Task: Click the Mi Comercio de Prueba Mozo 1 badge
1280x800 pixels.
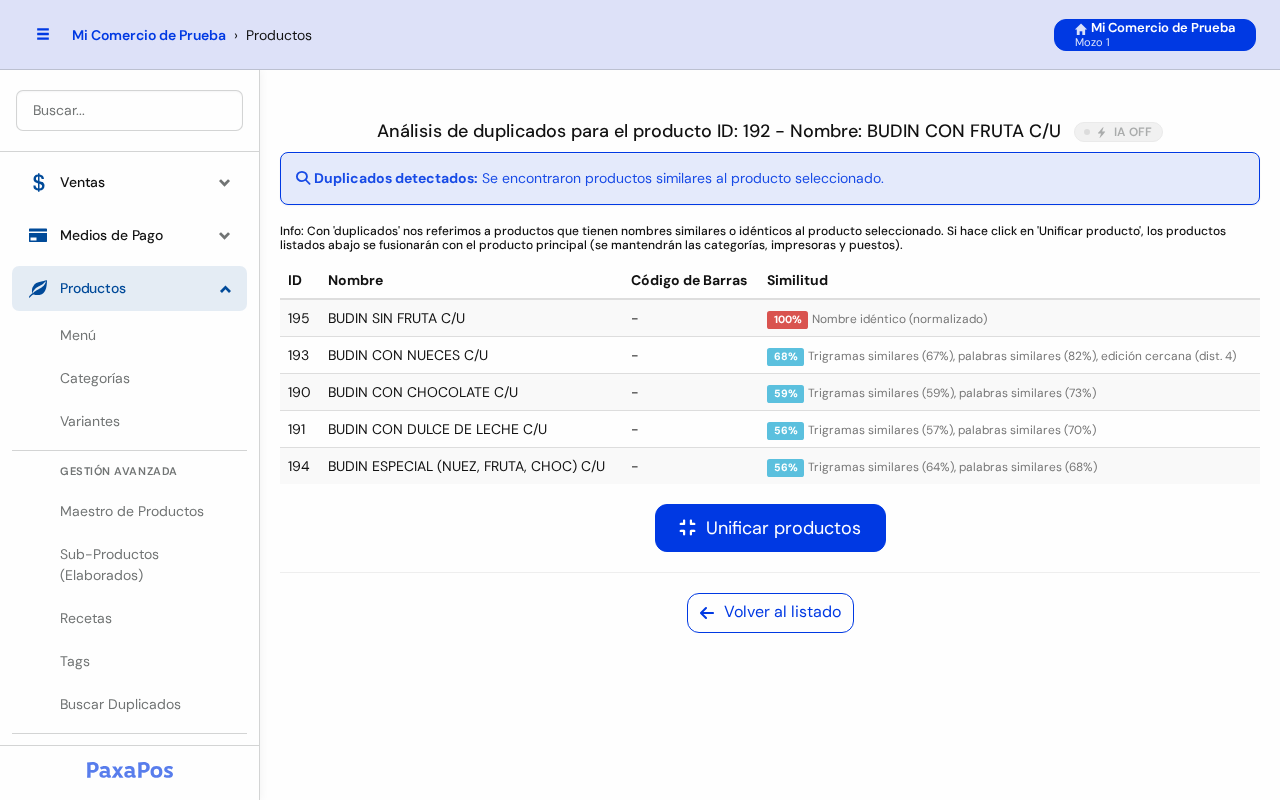Action: pos(1155,35)
